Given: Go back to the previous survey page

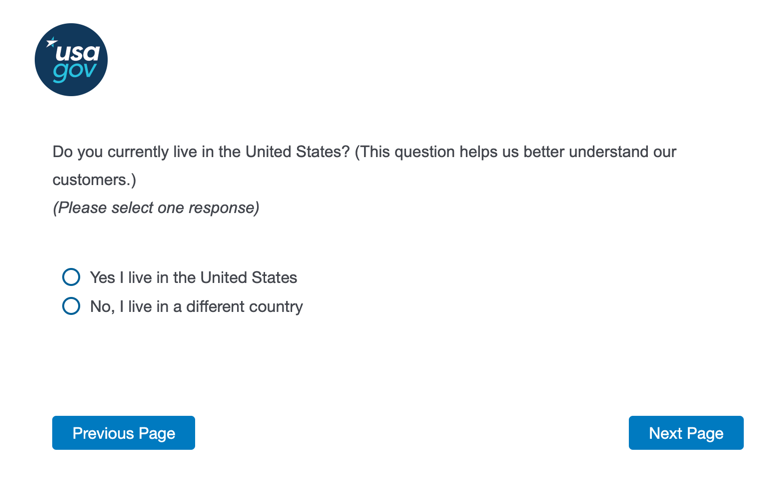Looking at the screenshot, I should pyautogui.click(x=123, y=433).
